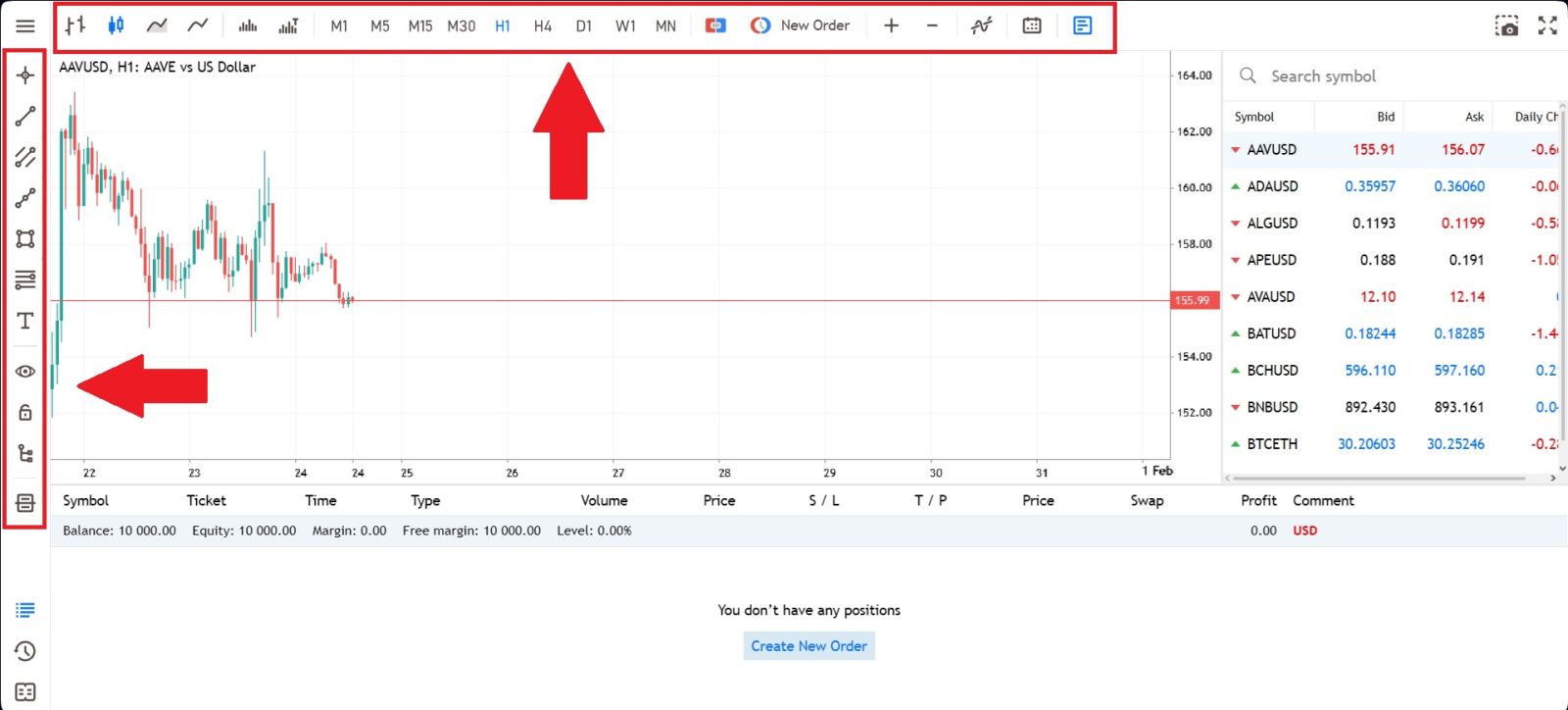Take a chart screenshot
Image resolution: width=1568 pixels, height=710 pixels.
[1506, 25]
